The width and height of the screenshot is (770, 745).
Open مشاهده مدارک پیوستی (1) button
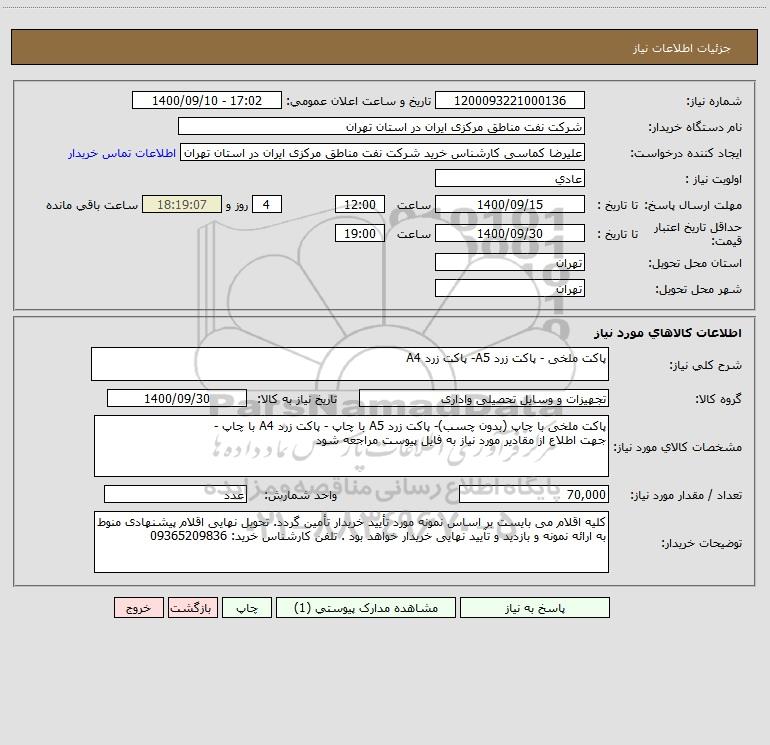pos(366,608)
